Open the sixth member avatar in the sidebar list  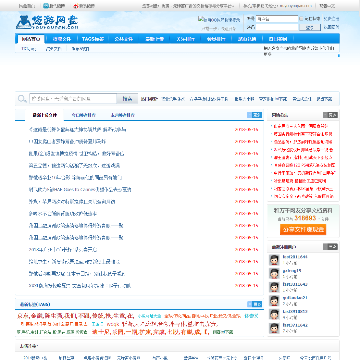274,328
